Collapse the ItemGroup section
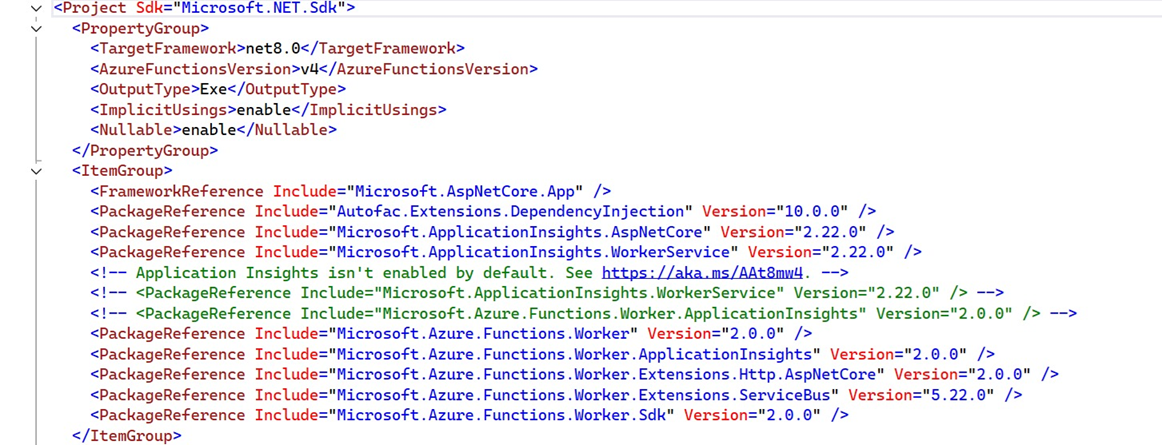The width and height of the screenshot is (1162, 445). pyautogui.click(x=35, y=171)
